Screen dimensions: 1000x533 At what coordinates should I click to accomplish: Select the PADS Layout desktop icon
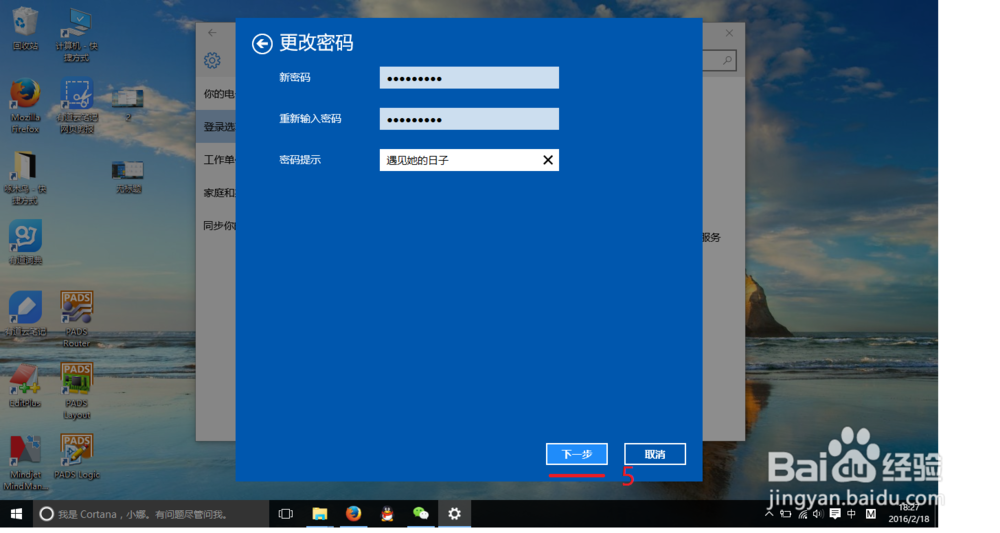click(77, 391)
